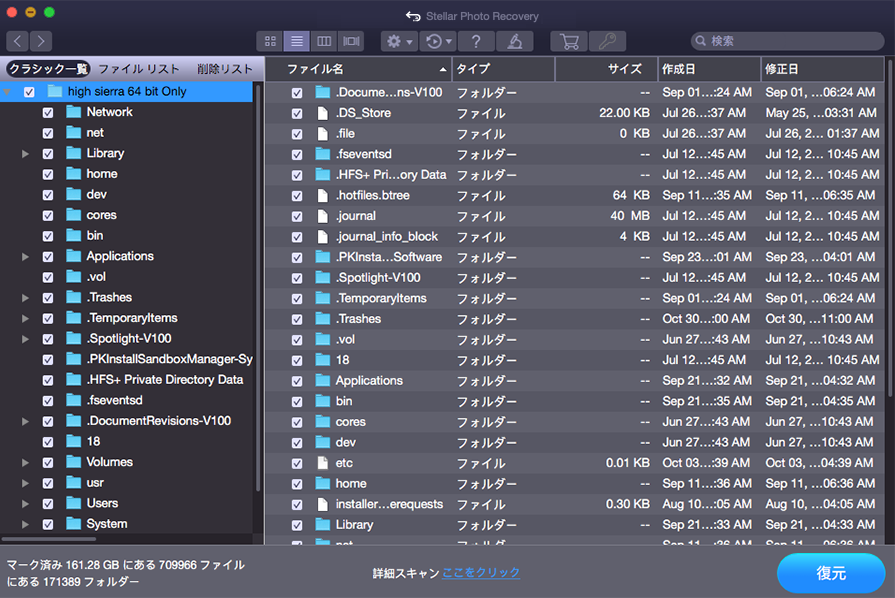This screenshot has width=895, height=598.
Task: Expand the Users folder in tree
Action: (x=25, y=504)
